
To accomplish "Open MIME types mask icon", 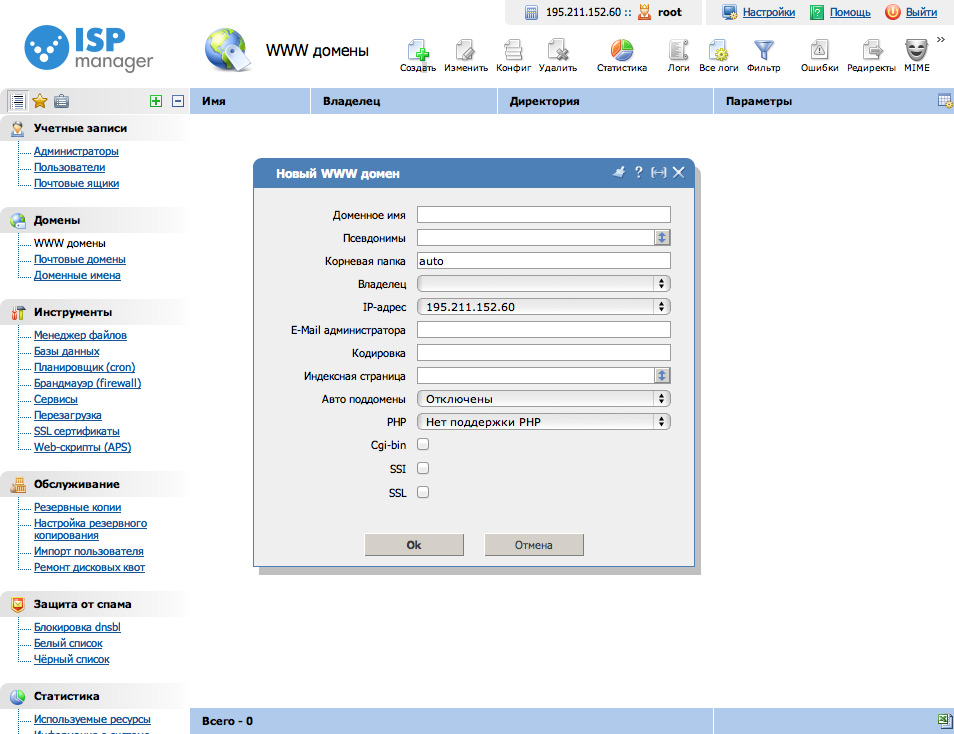I will click(x=916, y=52).
